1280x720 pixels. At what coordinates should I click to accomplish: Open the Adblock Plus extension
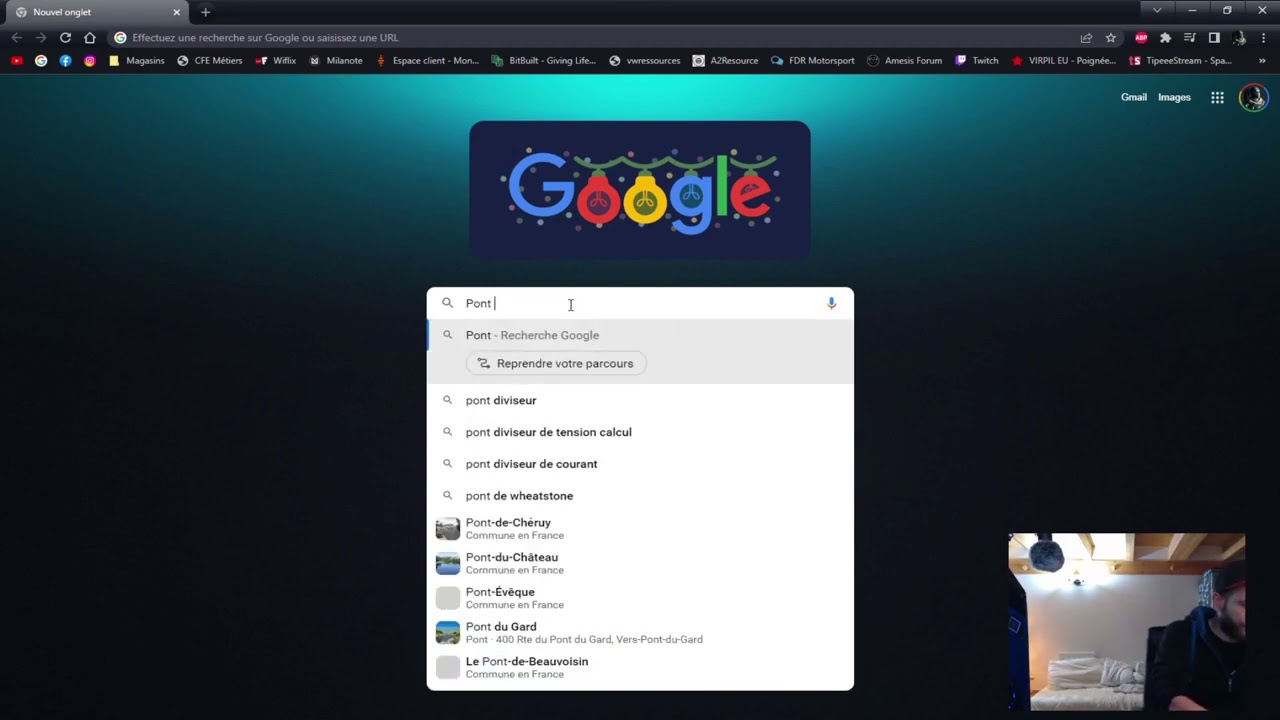(x=1141, y=38)
